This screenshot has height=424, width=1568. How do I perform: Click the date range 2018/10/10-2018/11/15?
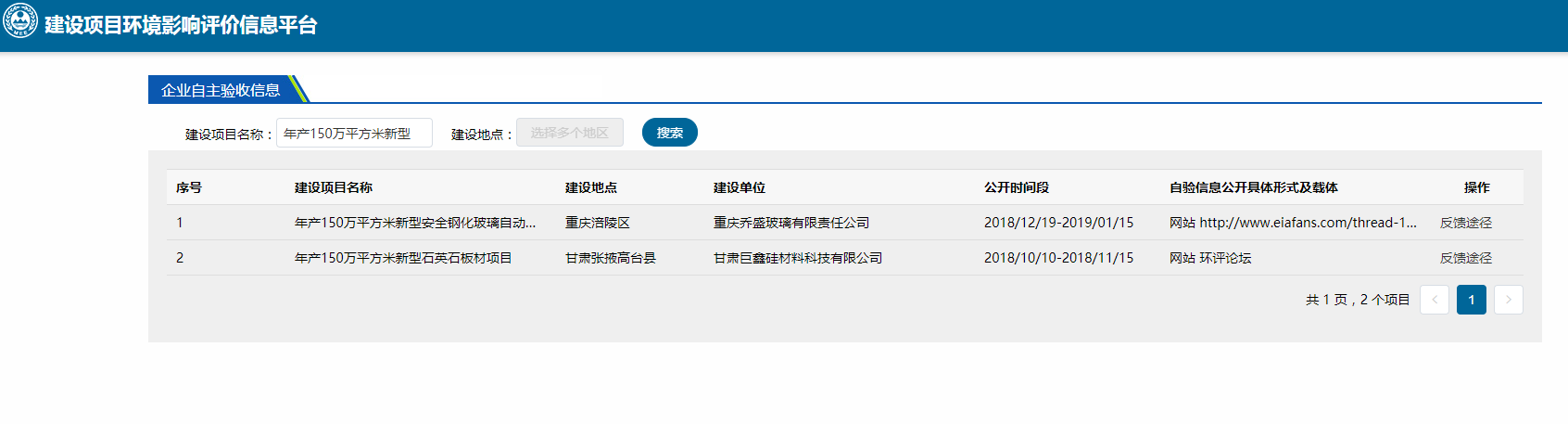click(x=1058, y=258)
